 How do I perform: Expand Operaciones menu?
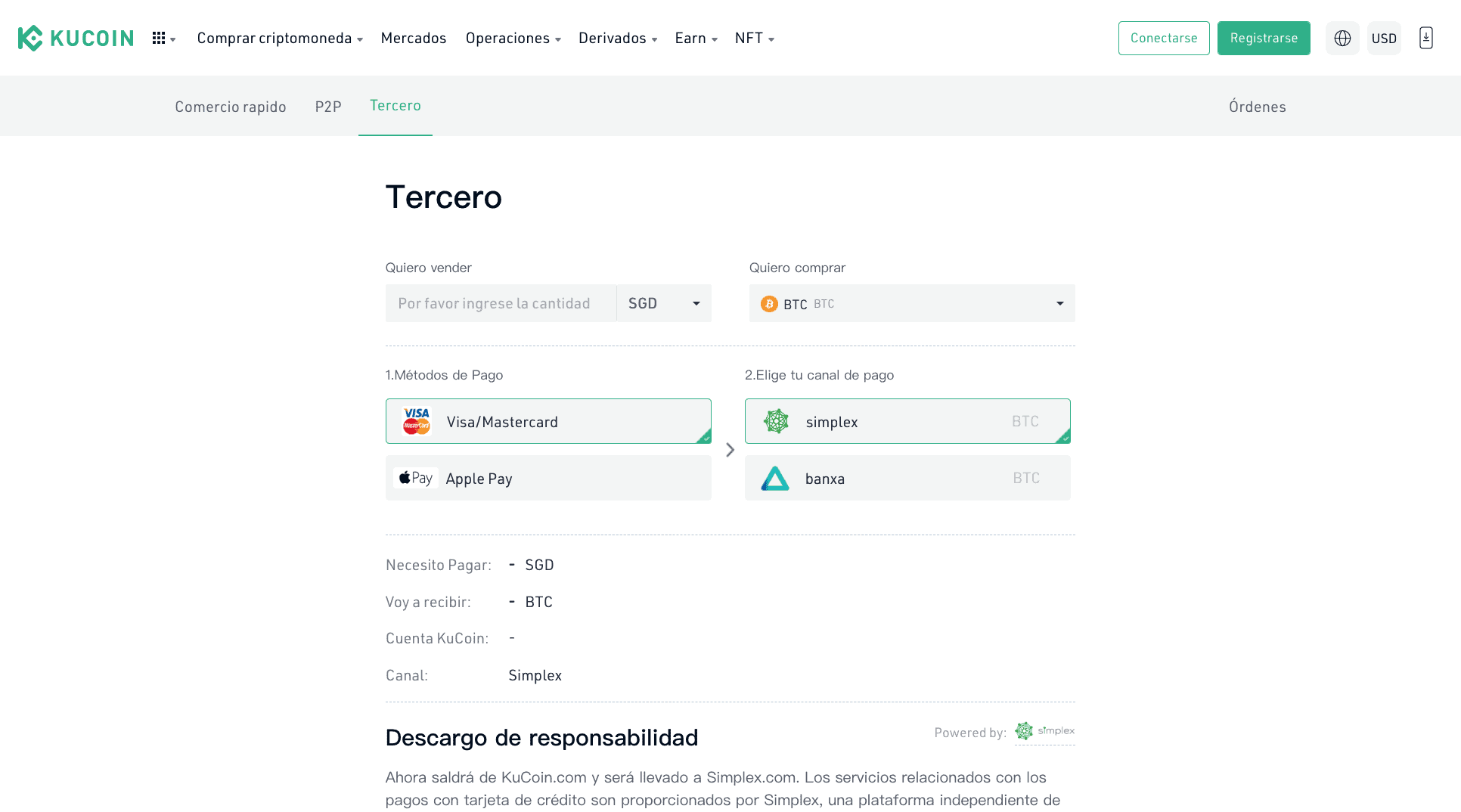coord(513,39)
